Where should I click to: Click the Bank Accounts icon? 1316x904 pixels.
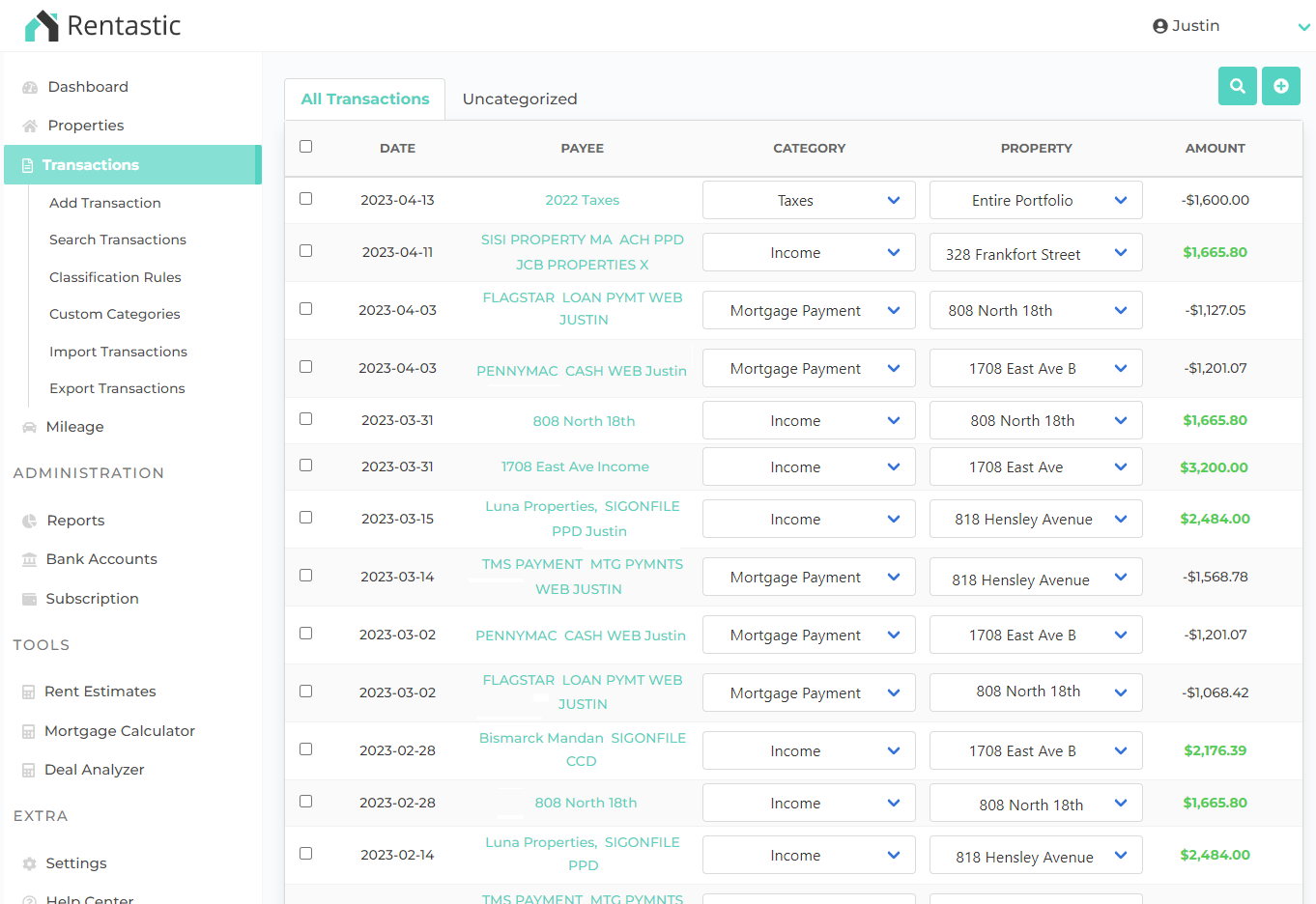[27, 558]
